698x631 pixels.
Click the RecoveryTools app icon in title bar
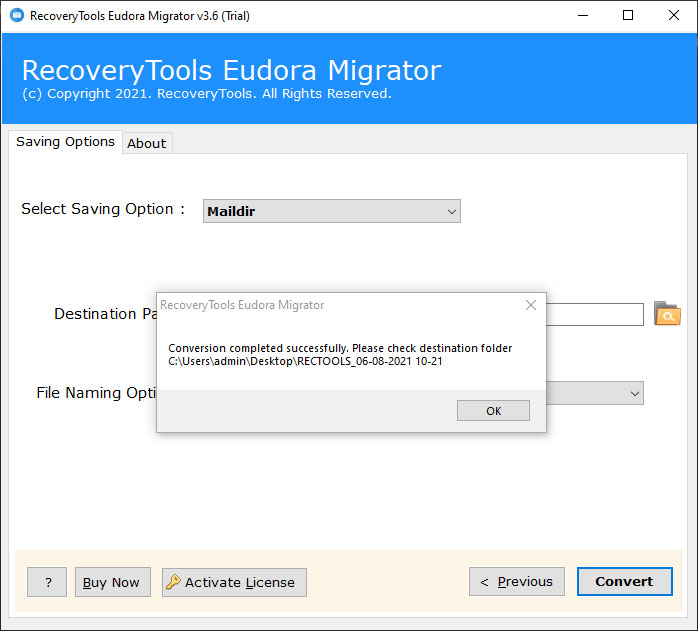pyautogui.click(x=17, y=16)
